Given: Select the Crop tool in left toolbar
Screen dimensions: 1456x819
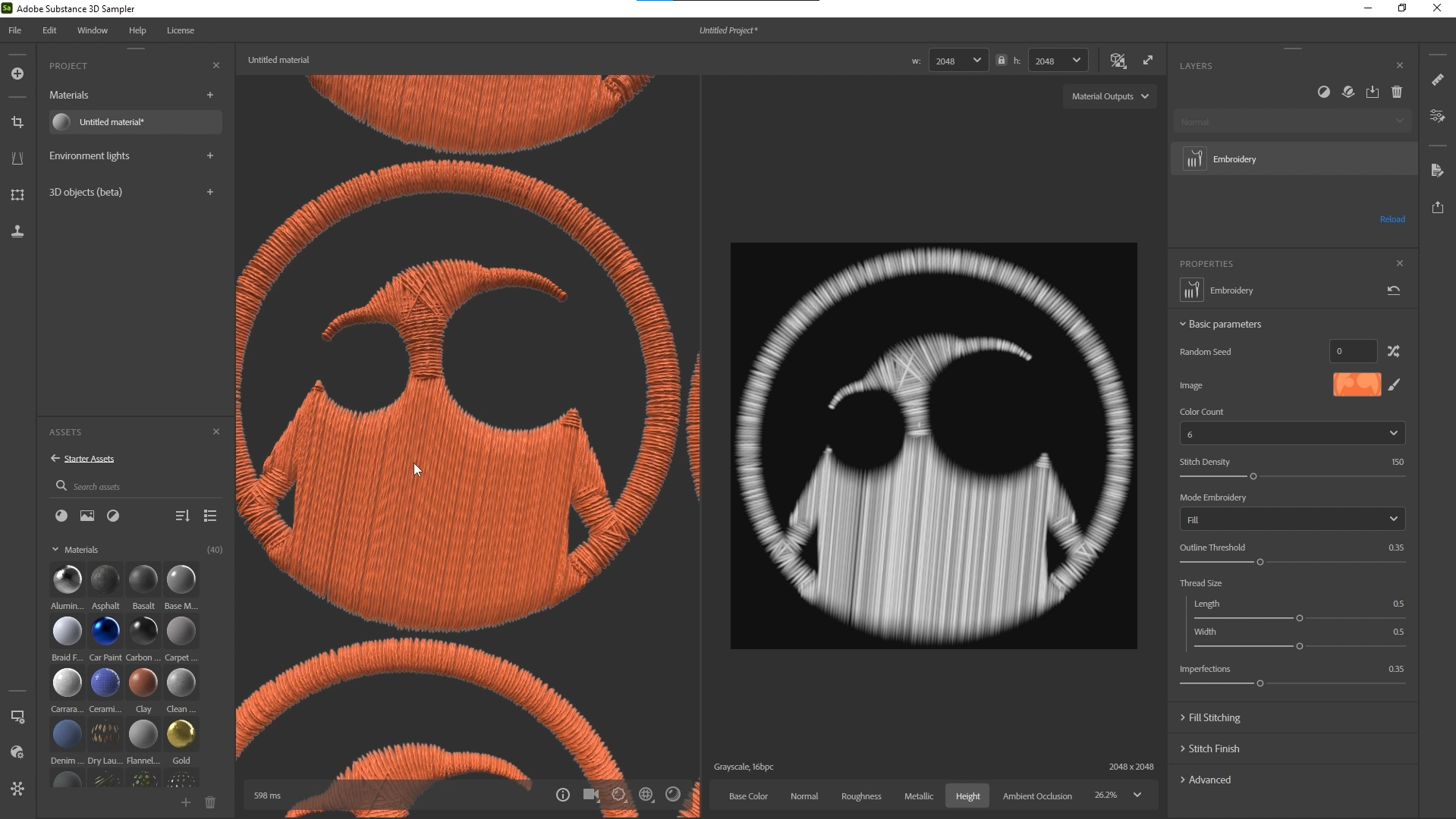Looking at the screenshot, I should point(17,121).
